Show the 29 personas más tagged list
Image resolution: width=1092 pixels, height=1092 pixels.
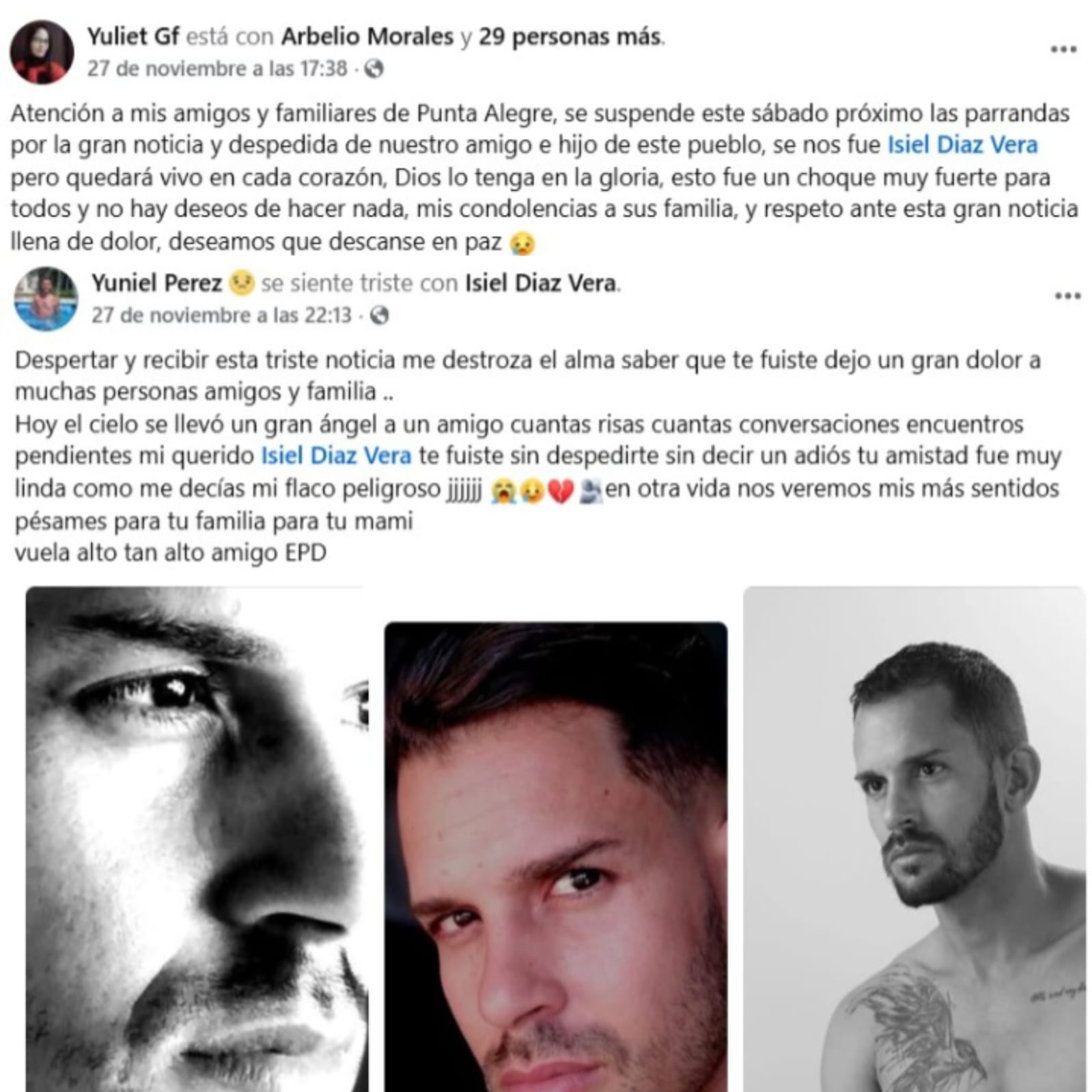coord(570,36)
